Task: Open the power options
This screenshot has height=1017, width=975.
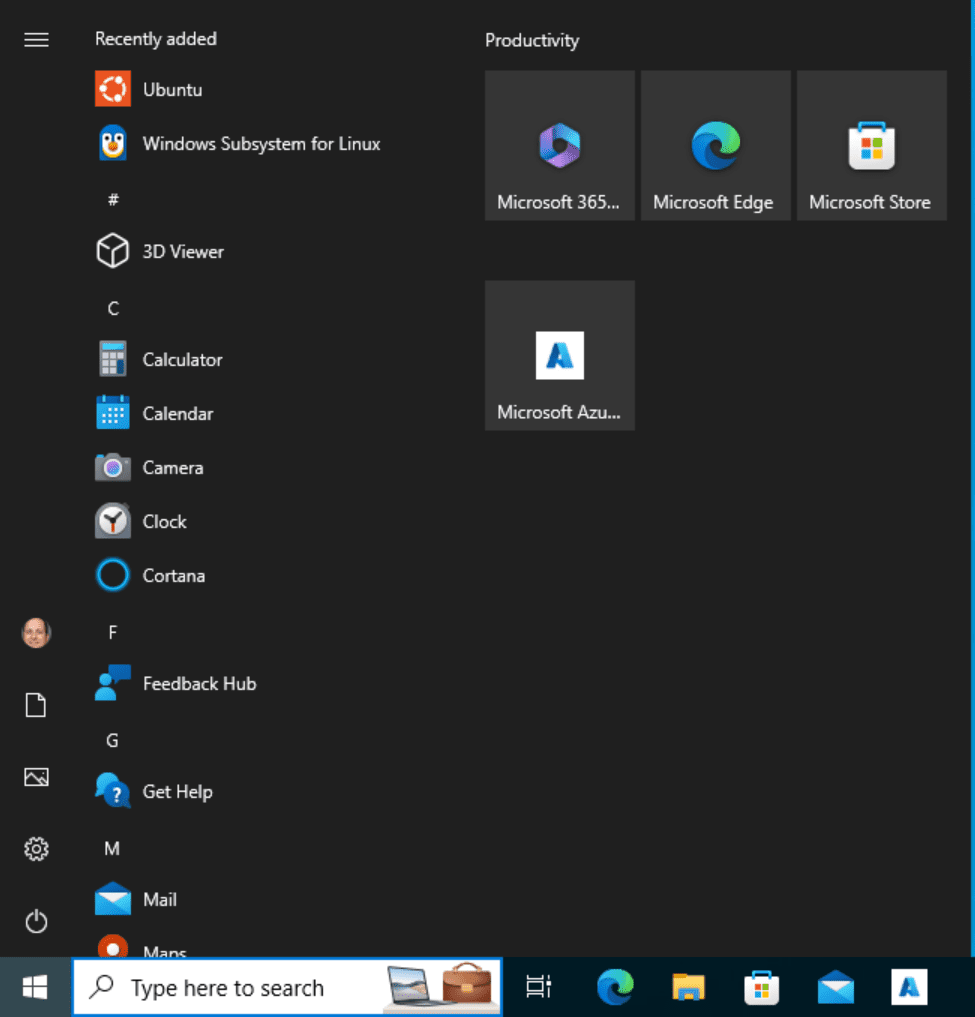Action: pyautogui.click(x=36, y=921)
